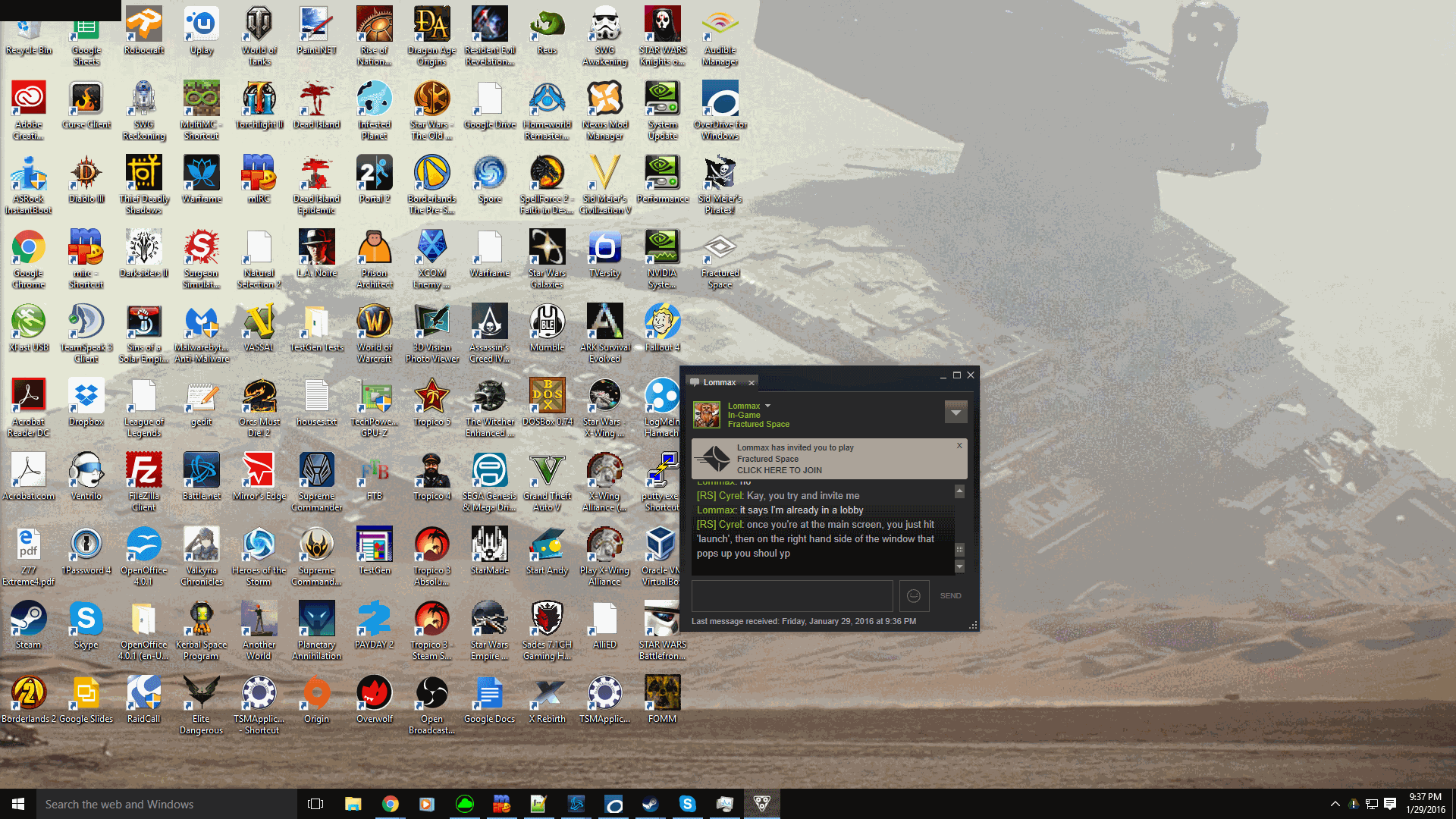Screen dimensions: 1456x819
Task: Click the emoticon button in chat
Action: [x=914, y=595]
